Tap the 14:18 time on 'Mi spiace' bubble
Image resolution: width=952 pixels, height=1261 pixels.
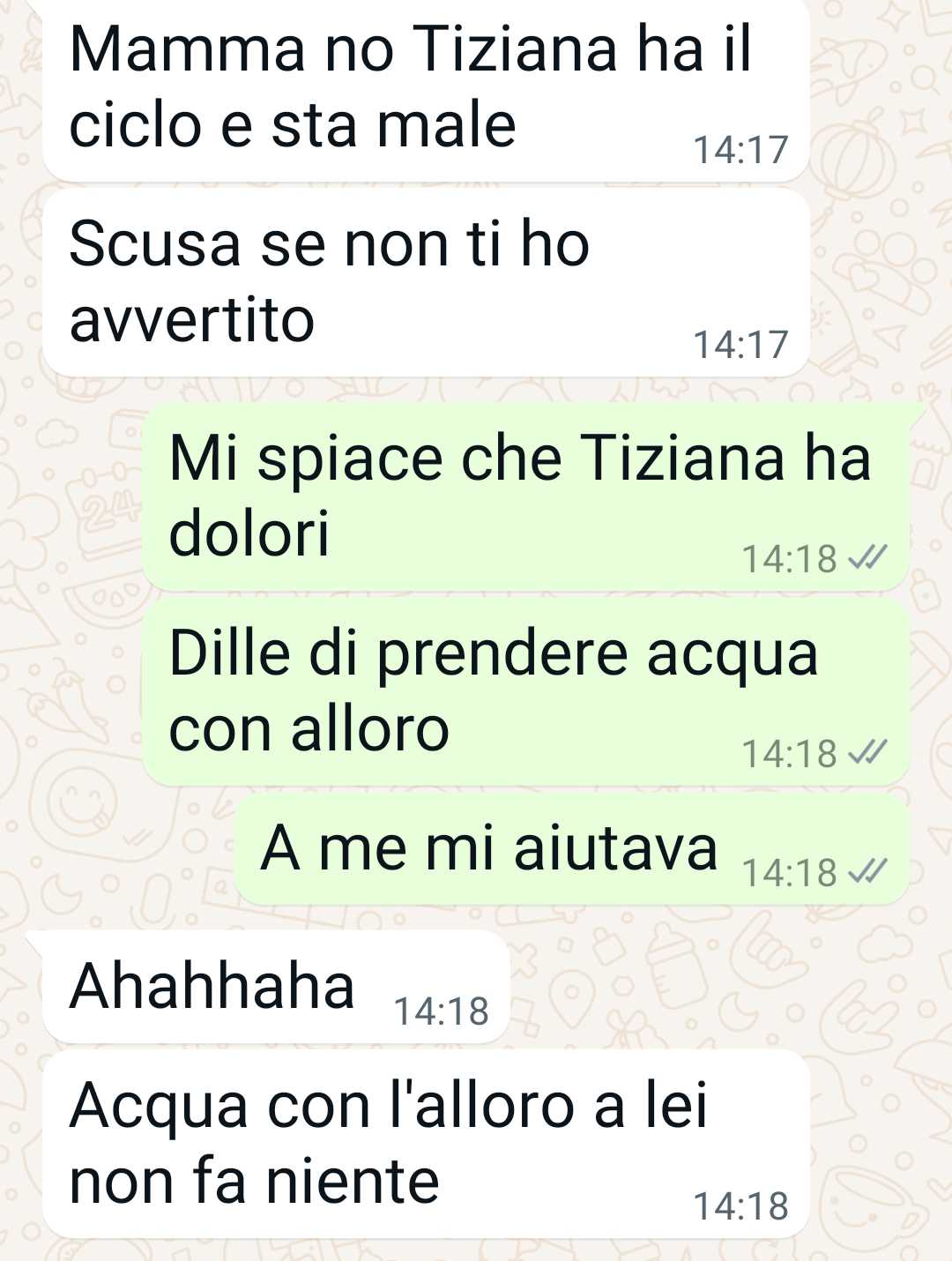[x=789, y=559]
